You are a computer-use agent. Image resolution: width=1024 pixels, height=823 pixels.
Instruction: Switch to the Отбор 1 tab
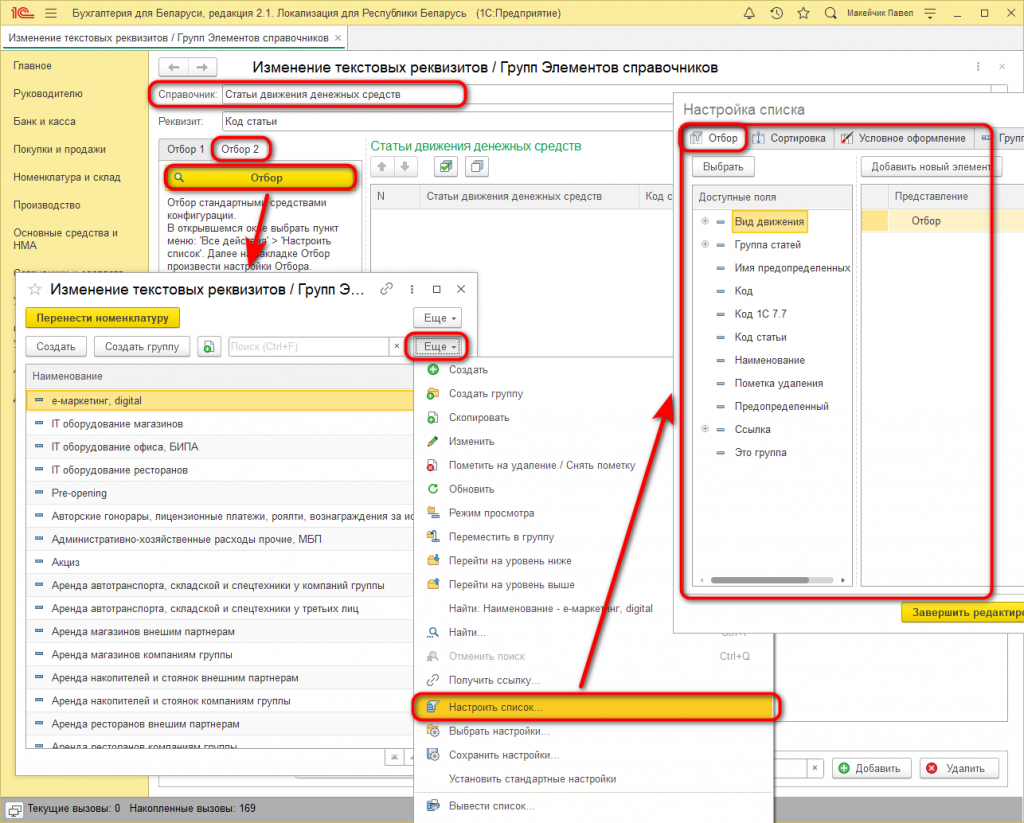pyautogui.click(x=185, y=150)
